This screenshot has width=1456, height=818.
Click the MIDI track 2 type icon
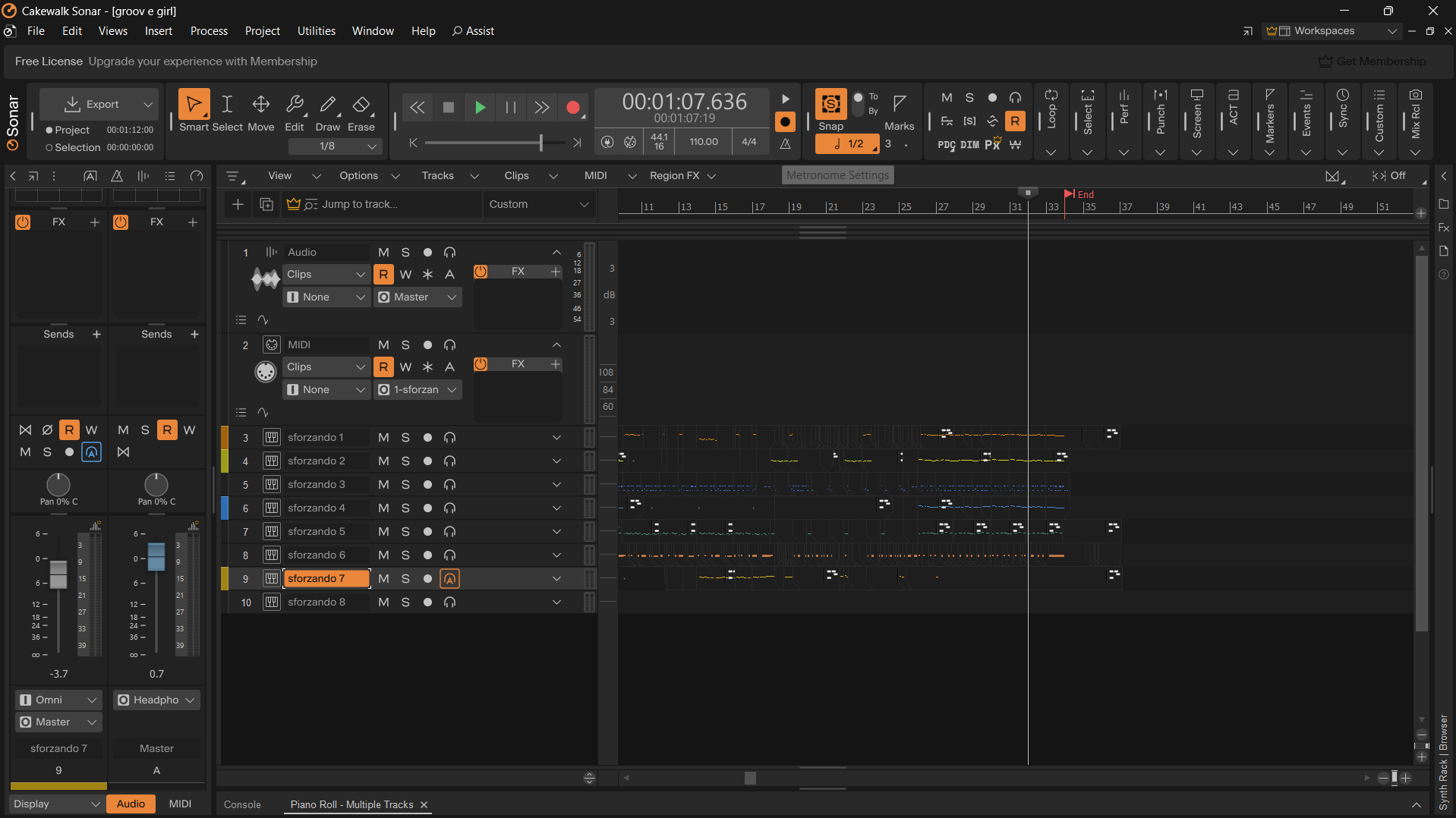click(x=272, y=345)
